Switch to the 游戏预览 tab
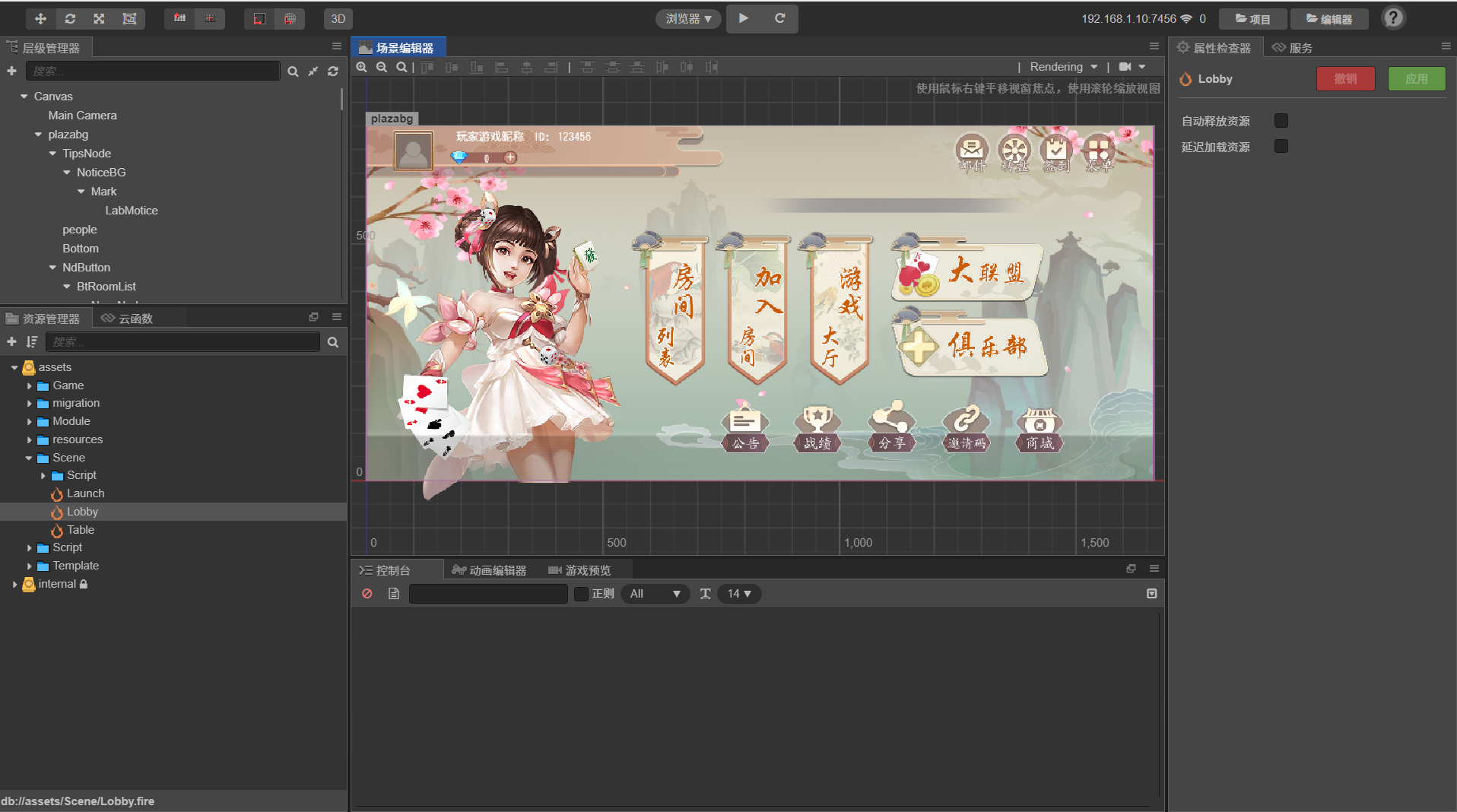 (579, 569)
